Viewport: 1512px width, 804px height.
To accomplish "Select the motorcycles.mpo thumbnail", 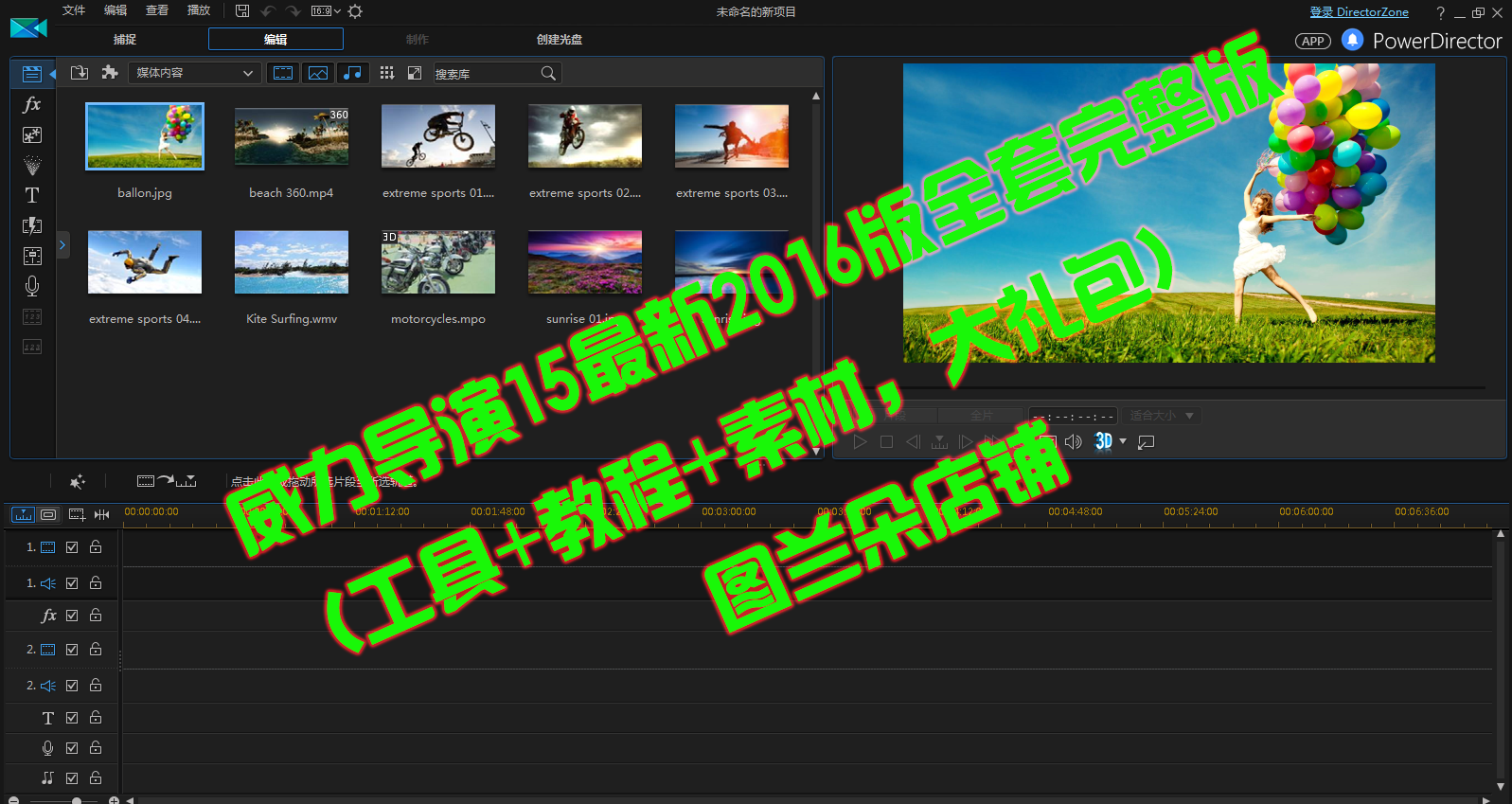I will (x=438, y=262).
